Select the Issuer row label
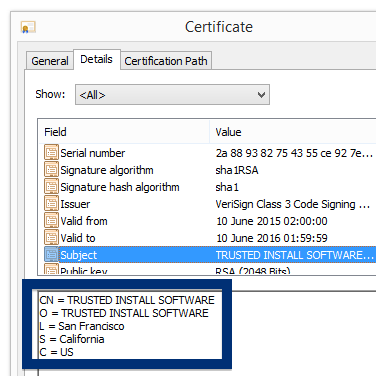 75,204
